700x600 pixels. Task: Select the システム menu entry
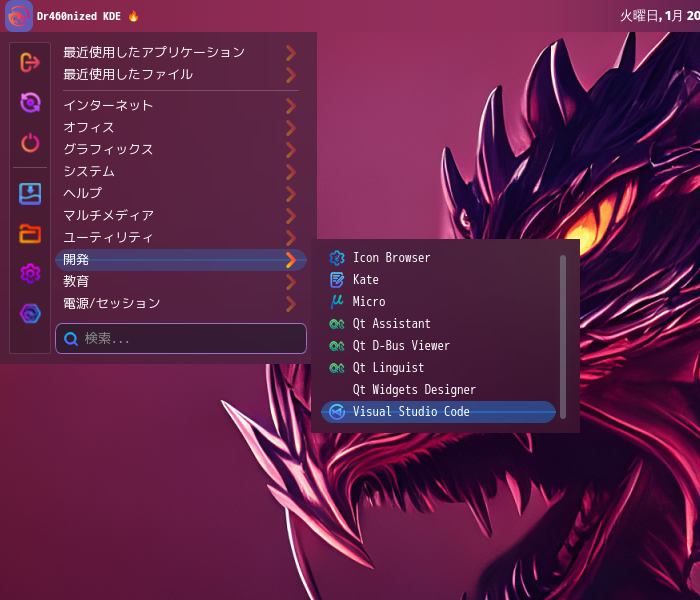181,171
